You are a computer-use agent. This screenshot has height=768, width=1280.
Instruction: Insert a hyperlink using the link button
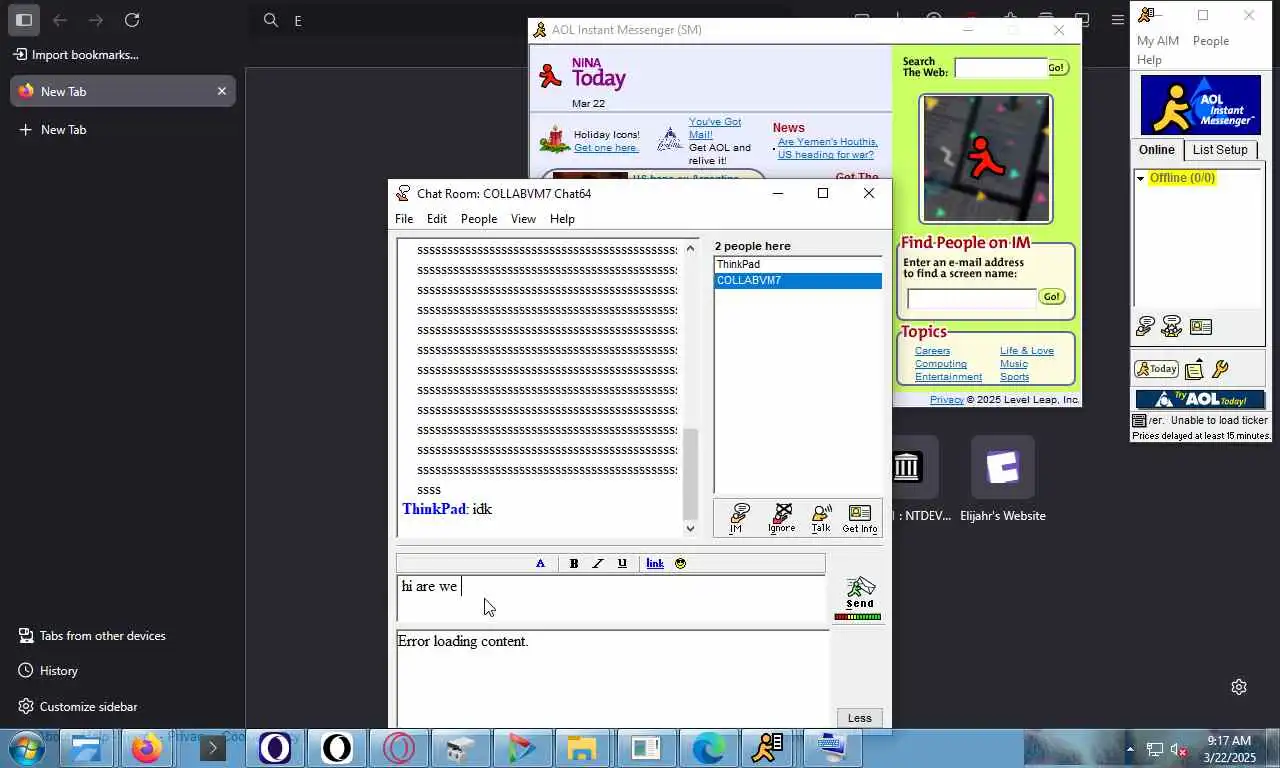coord(655,564)
